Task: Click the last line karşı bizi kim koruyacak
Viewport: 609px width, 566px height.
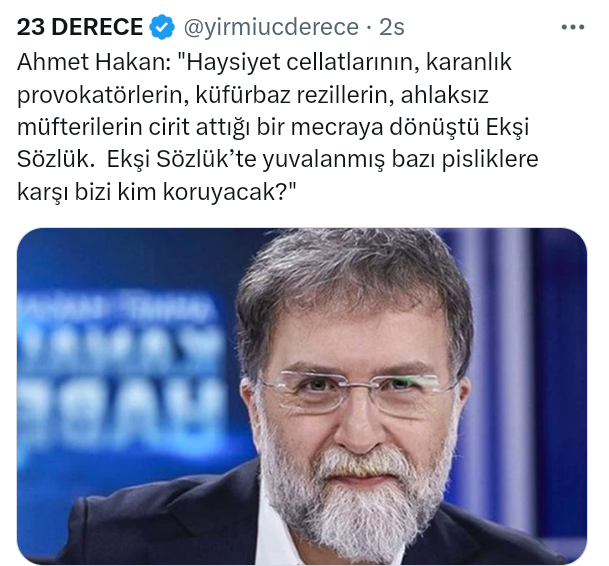Action: 157,192
